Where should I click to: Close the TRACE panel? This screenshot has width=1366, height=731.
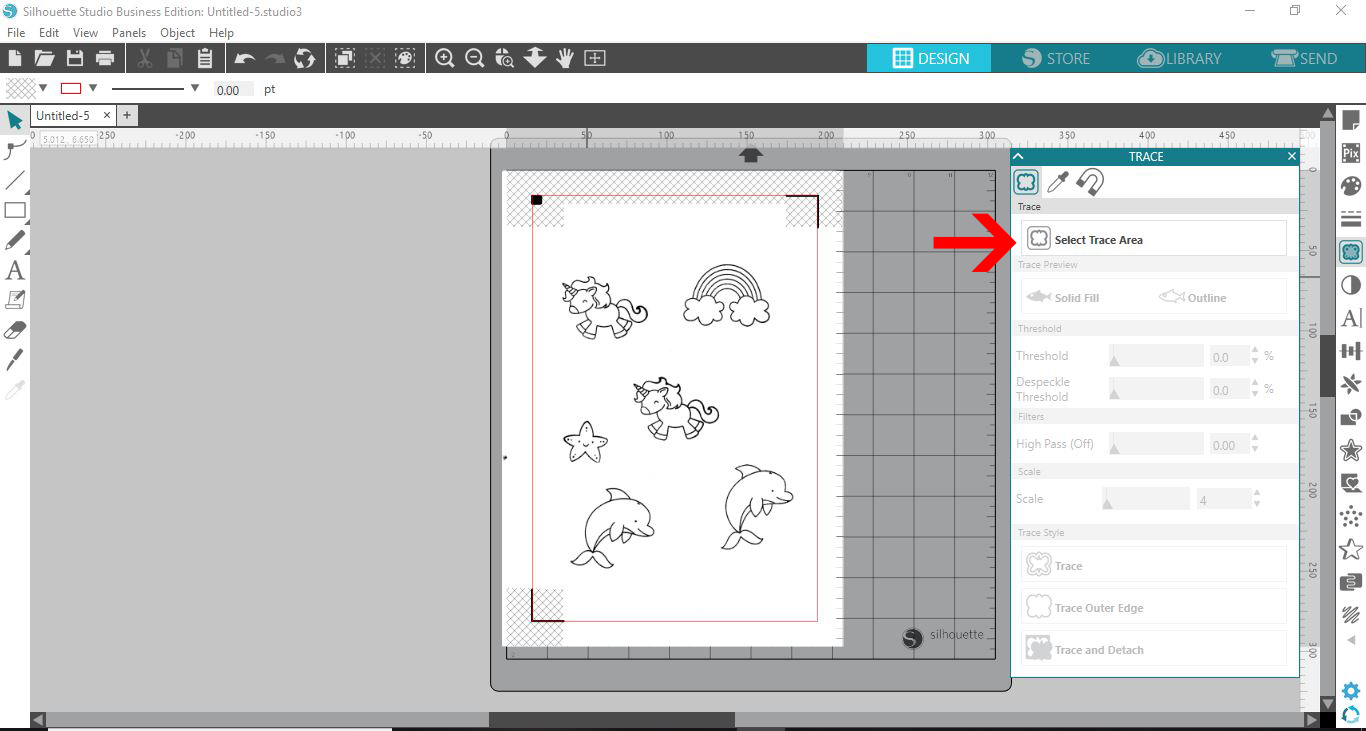[x=1291, y=156]
